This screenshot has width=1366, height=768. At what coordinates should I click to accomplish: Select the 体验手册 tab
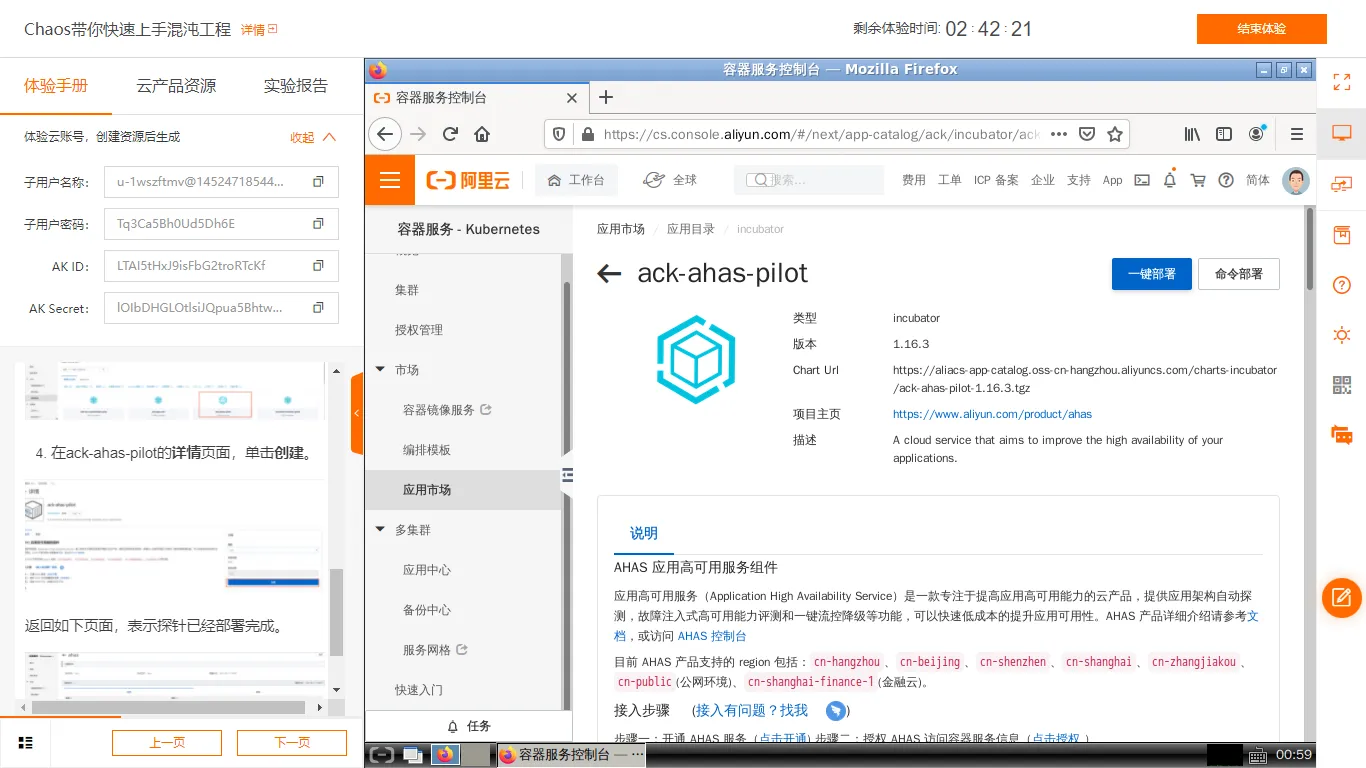click(56, 86)
